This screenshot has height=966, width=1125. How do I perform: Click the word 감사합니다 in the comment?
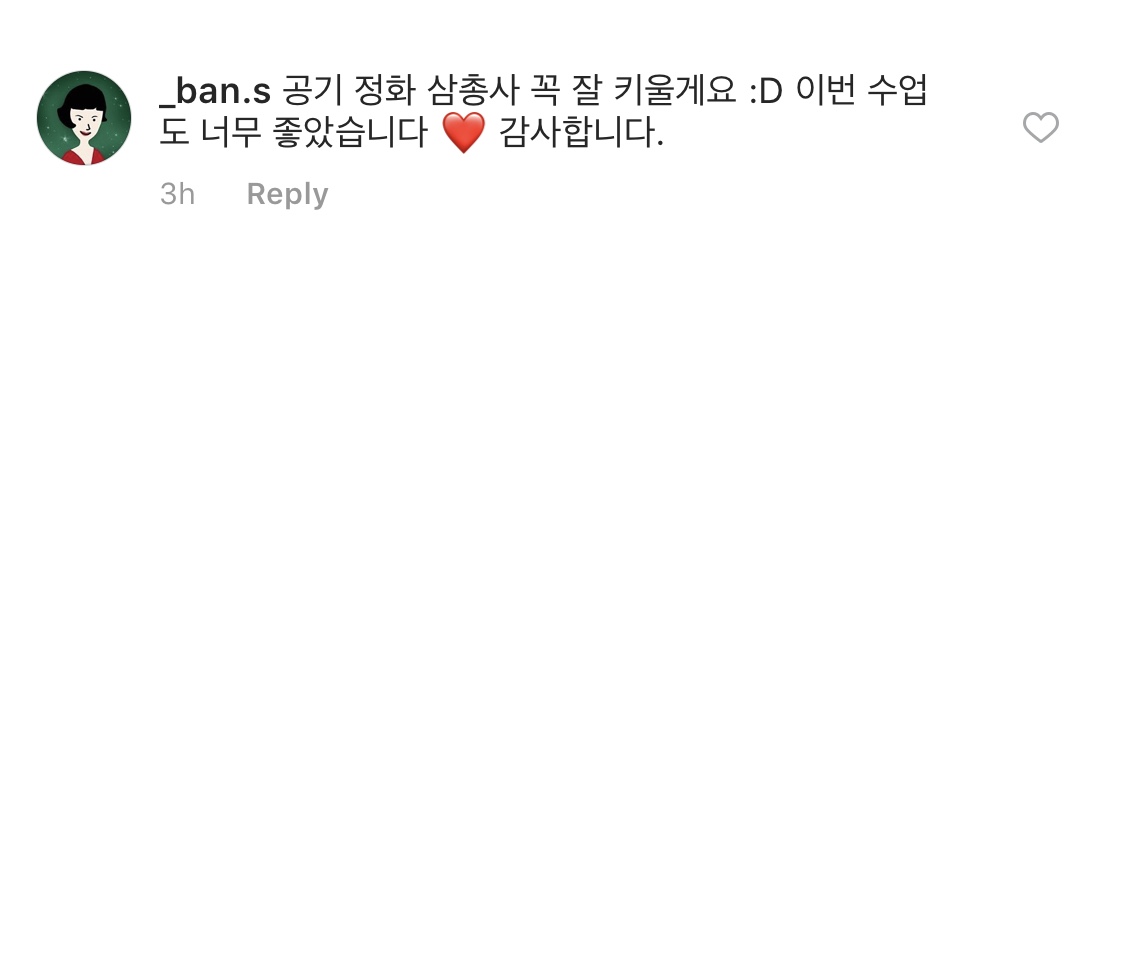tap(580, 133)
